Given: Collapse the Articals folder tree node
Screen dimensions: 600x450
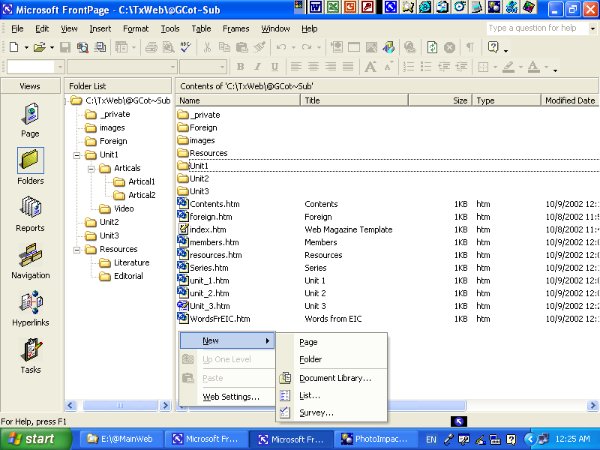Looking at the screenshot, I should [x=91, y=168].
